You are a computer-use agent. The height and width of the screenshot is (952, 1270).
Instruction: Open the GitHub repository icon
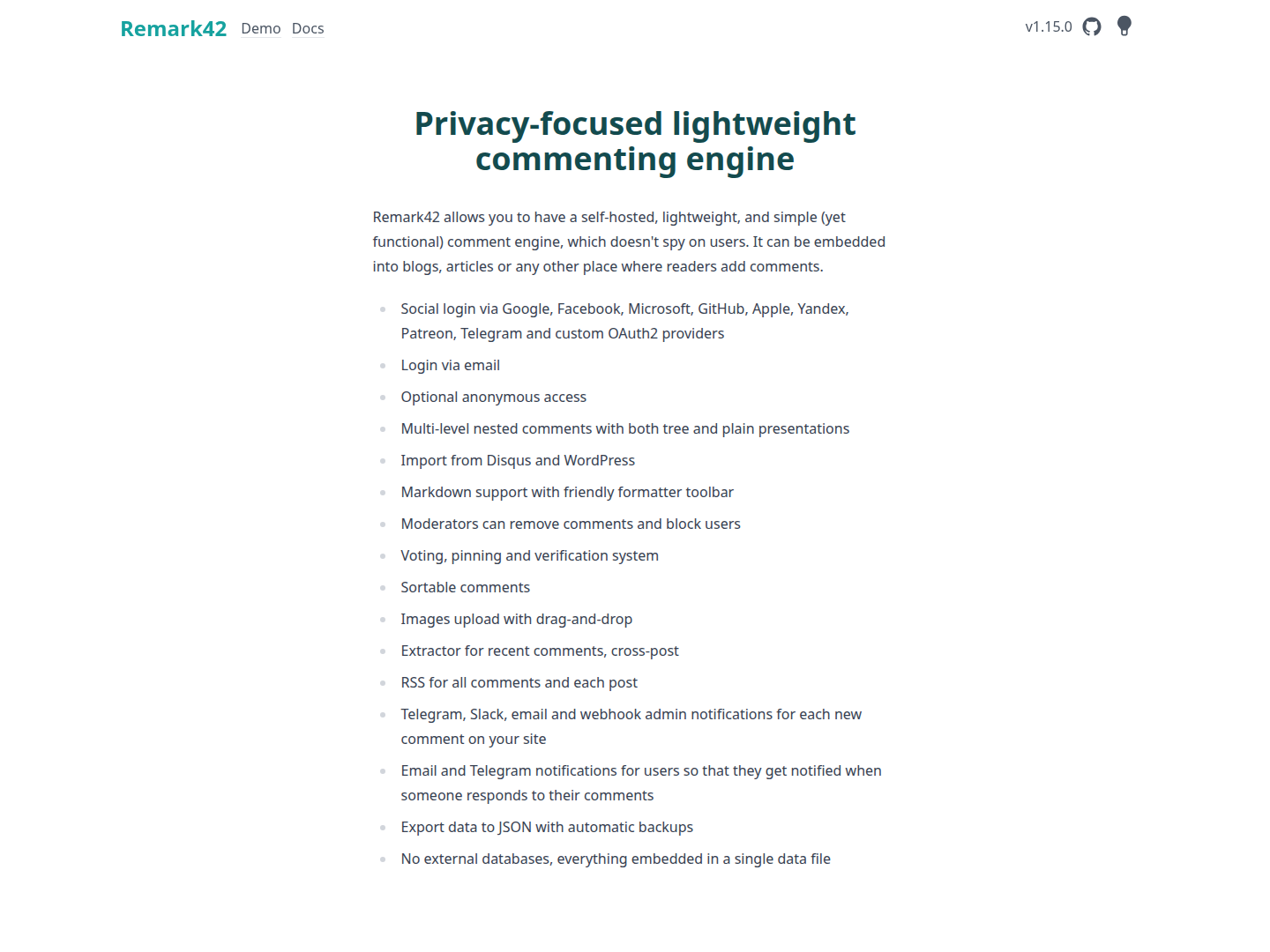click(1092, 26)
